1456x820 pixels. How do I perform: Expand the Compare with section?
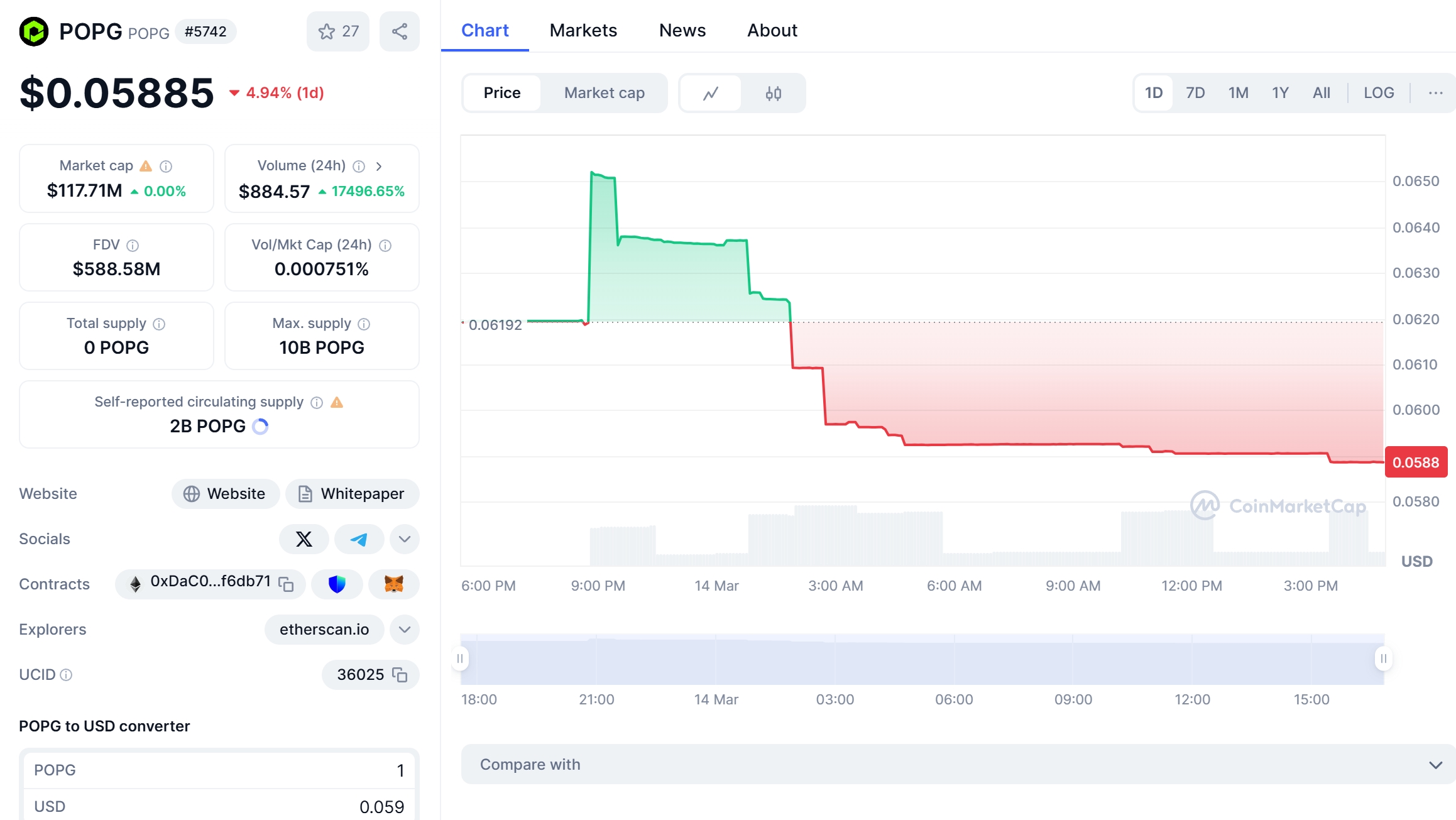click(1430, 763)
